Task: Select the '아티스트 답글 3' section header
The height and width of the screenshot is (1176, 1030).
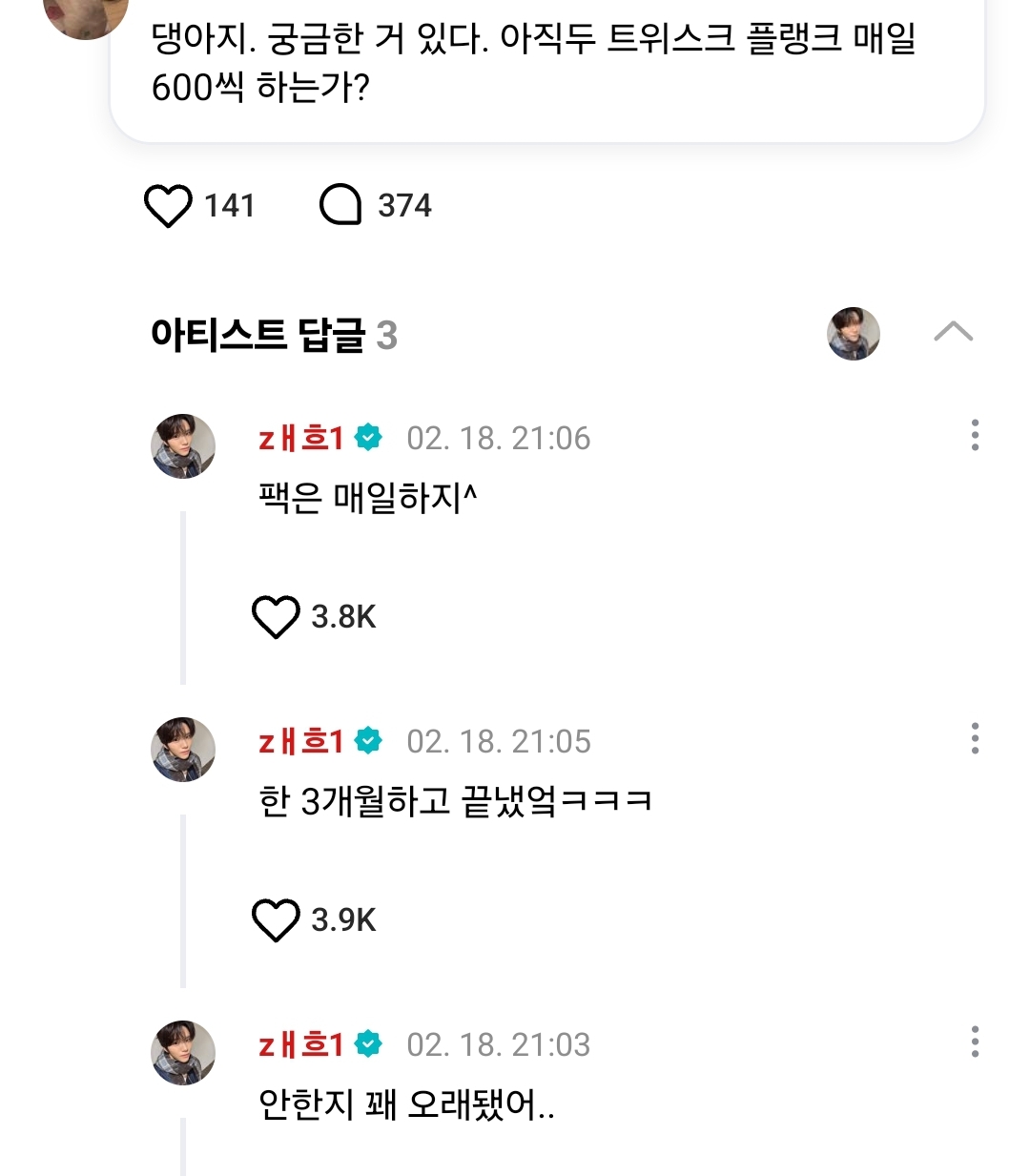Action: tap(274, 335)
